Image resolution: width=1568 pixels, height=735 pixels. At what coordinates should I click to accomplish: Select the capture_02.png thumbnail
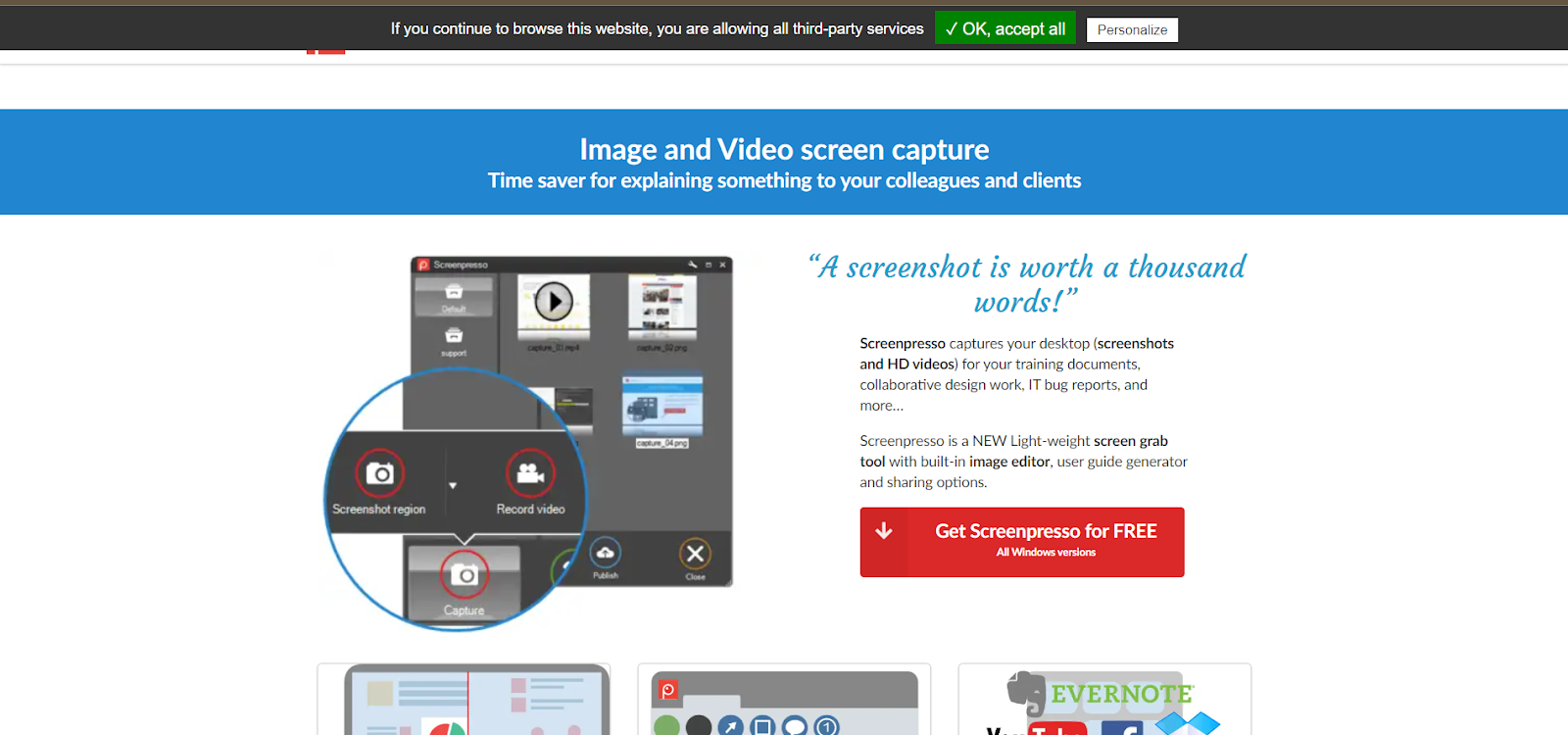[x=662, y=308]
